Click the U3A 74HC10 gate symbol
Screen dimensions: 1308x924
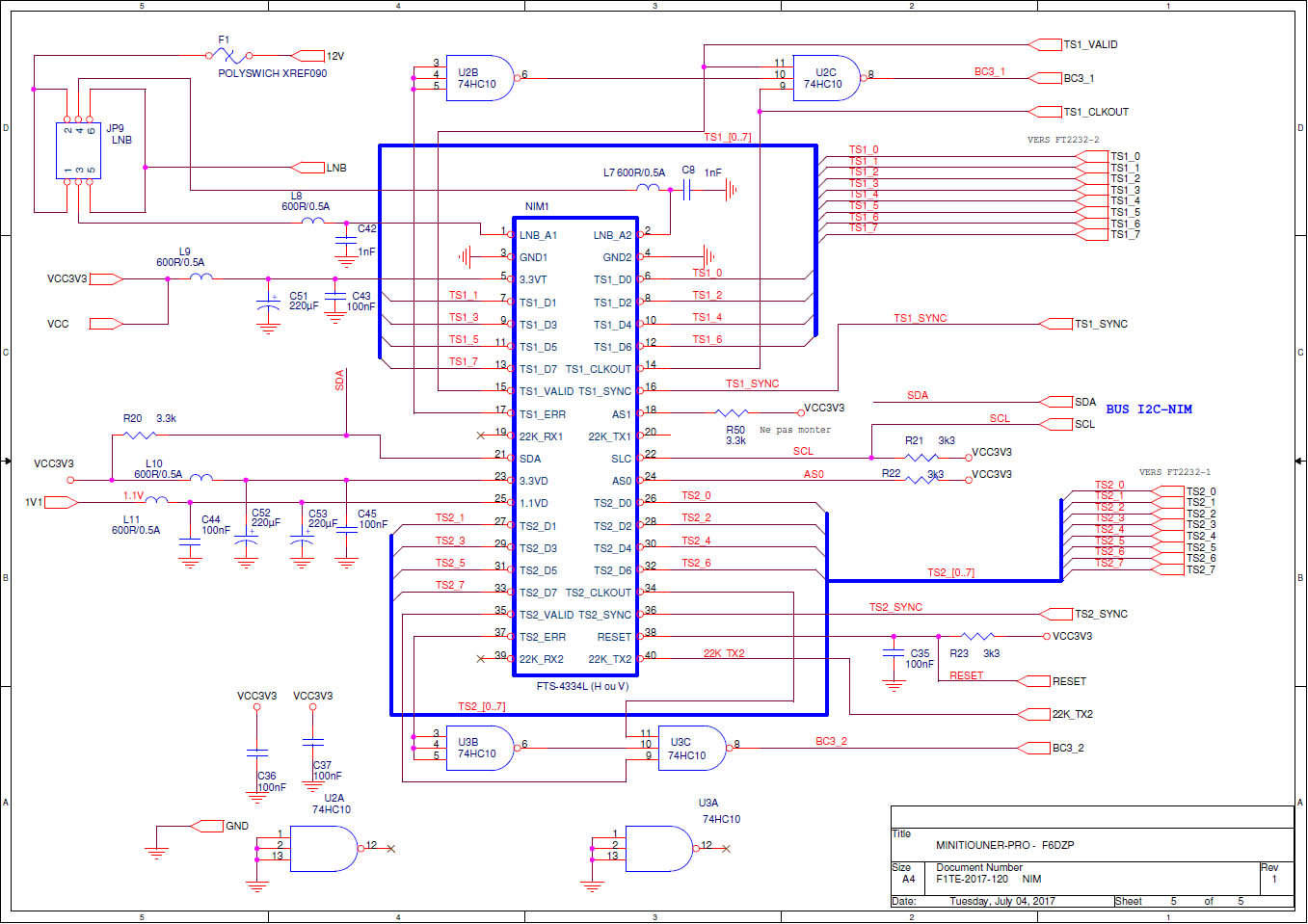tap(658, 849)
